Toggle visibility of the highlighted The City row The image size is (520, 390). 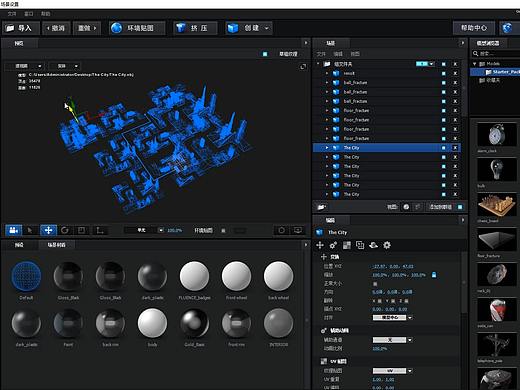click(444, 148)
